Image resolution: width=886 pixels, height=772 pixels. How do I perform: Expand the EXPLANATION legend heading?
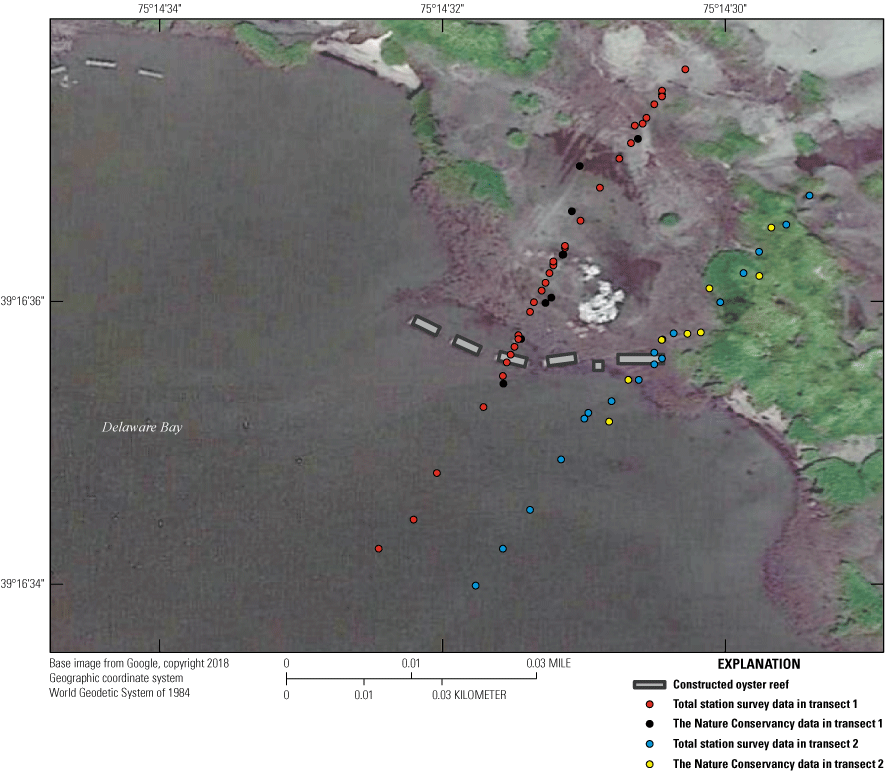(759, 664)
